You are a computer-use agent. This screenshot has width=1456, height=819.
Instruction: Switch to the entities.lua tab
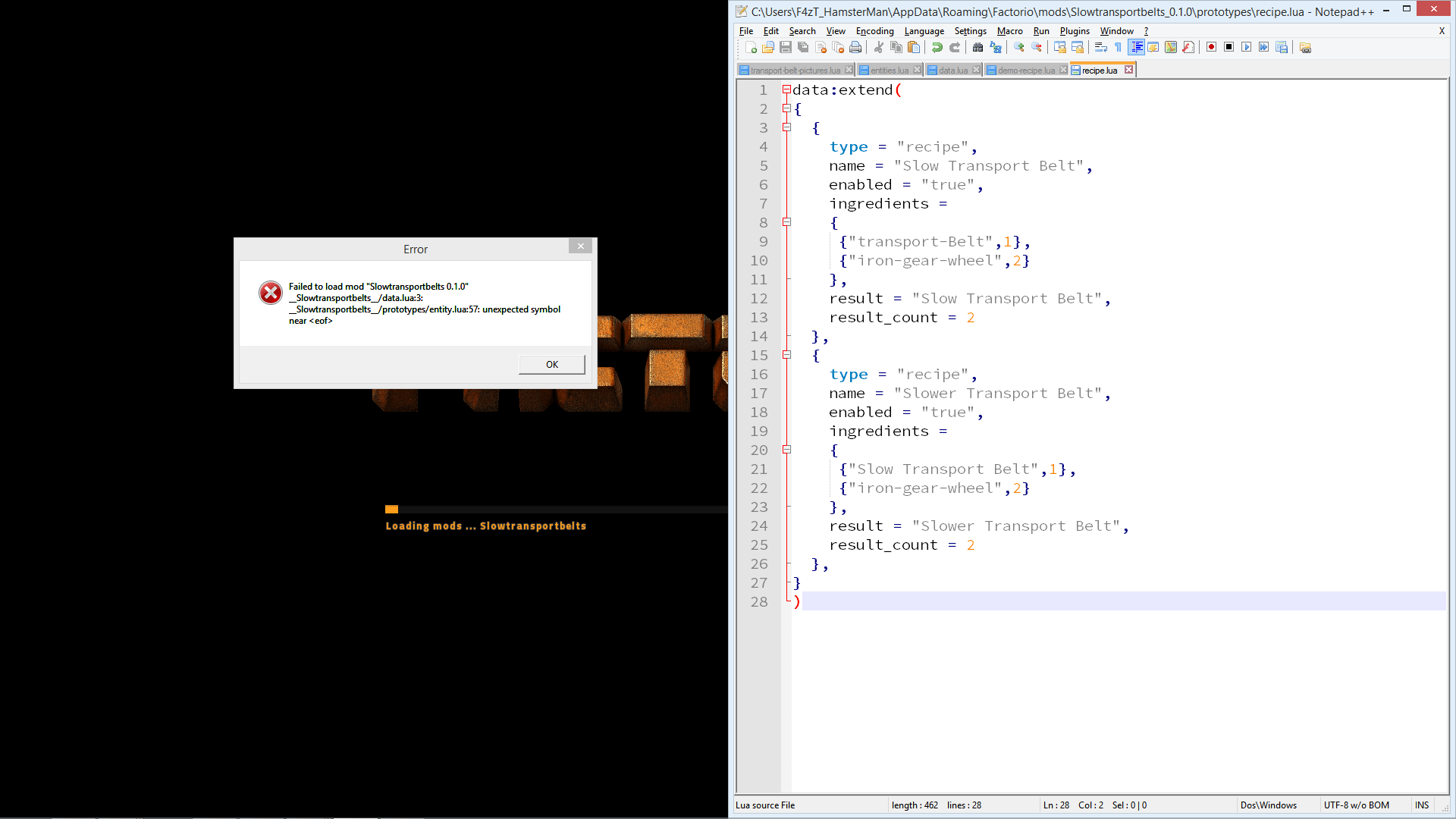coord(889,71)
